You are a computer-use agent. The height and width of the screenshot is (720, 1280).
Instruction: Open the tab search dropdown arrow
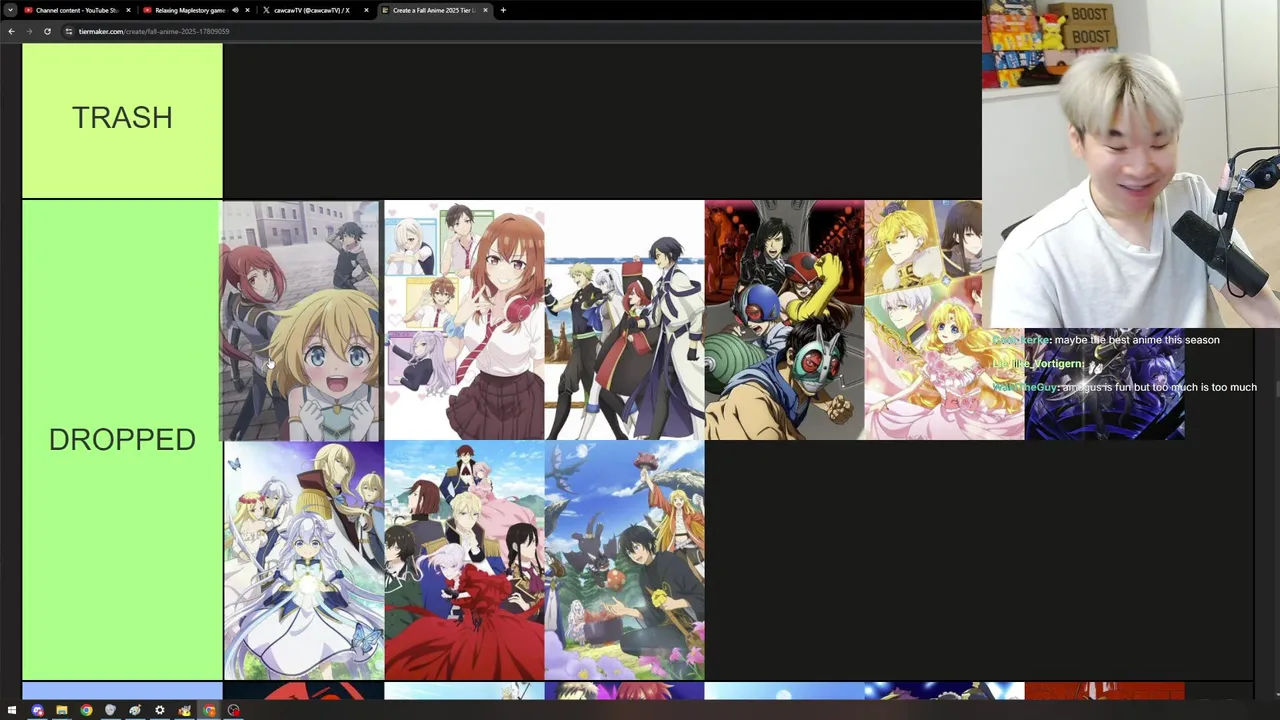click(x=11, y=10)
